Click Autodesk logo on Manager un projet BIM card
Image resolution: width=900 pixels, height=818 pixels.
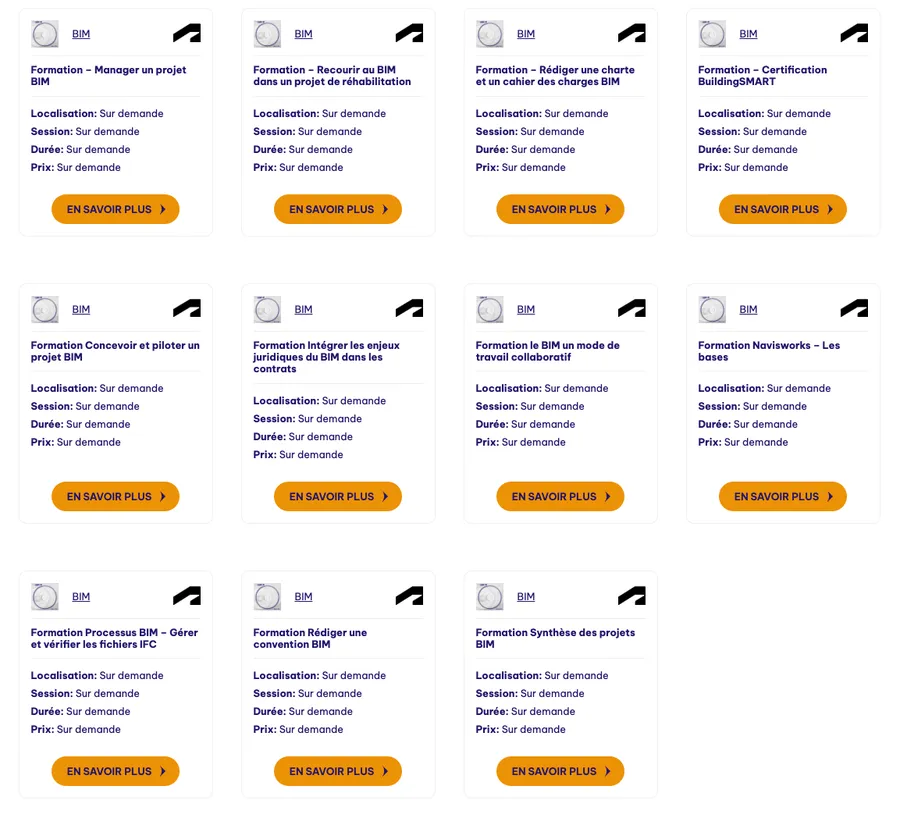(187, 34)
